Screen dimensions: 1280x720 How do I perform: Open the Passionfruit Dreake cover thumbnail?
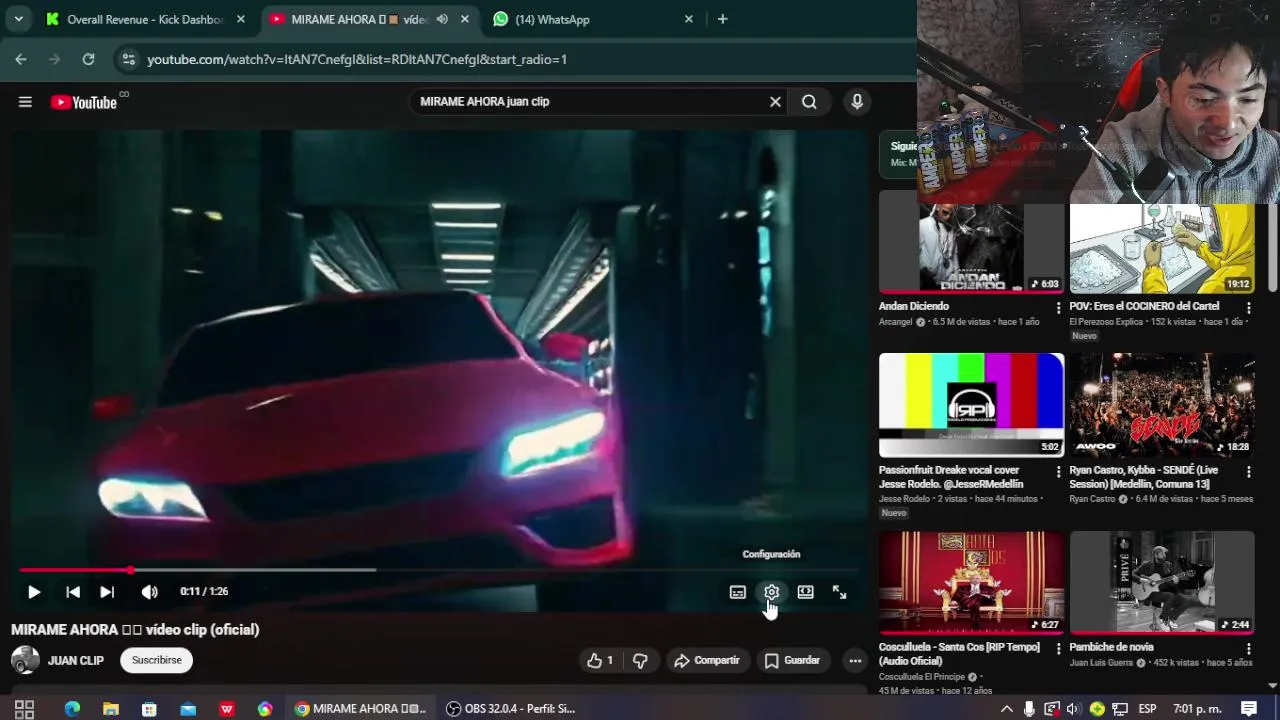tap(971, 405)
